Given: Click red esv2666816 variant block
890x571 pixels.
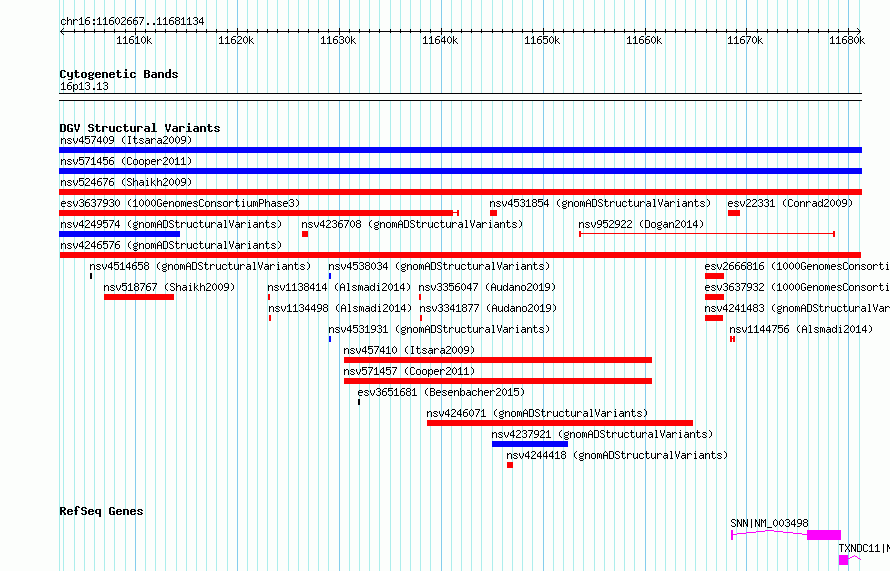Looking at the screenshot, I should [714, 276].
